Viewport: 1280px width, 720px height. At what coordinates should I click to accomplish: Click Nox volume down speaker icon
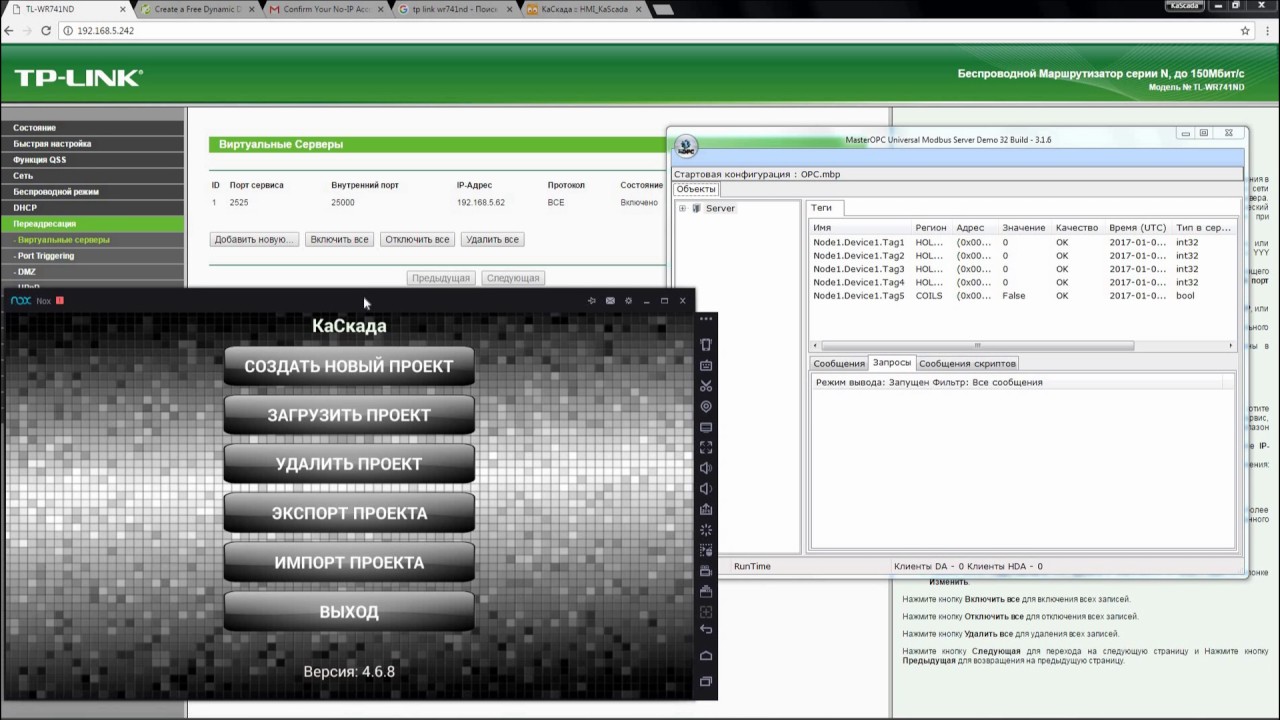(706, 488)
